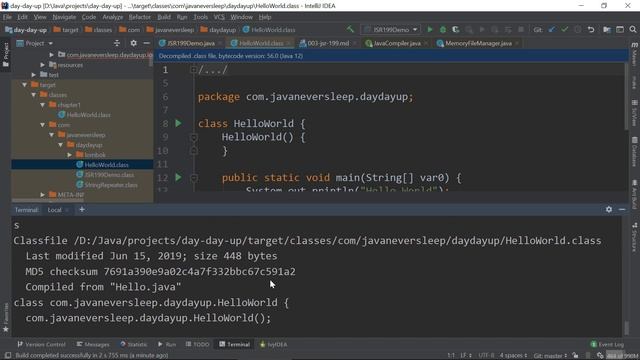Open Version Control tool window
Viewport: 640px width, 360px height.
click(x=41, y=344)
